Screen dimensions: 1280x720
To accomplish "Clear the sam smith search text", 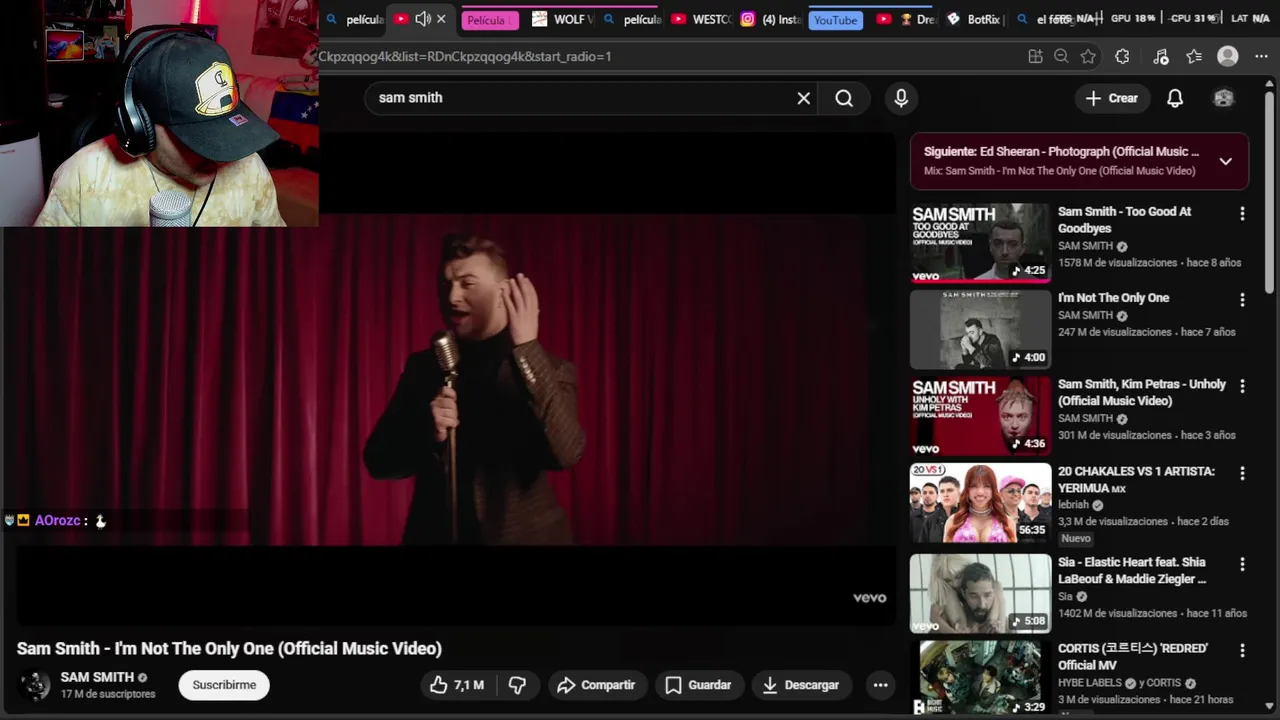I will click(x=803, y=98).
